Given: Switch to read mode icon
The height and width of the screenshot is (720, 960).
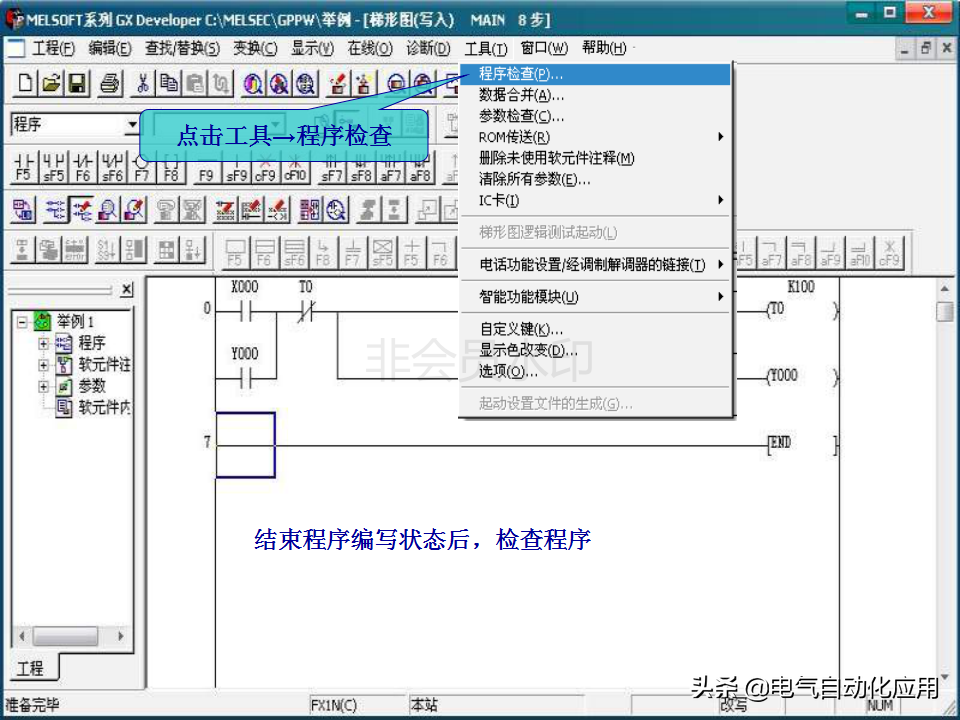Looking at the screenshot, I should (x=56, y=210).
